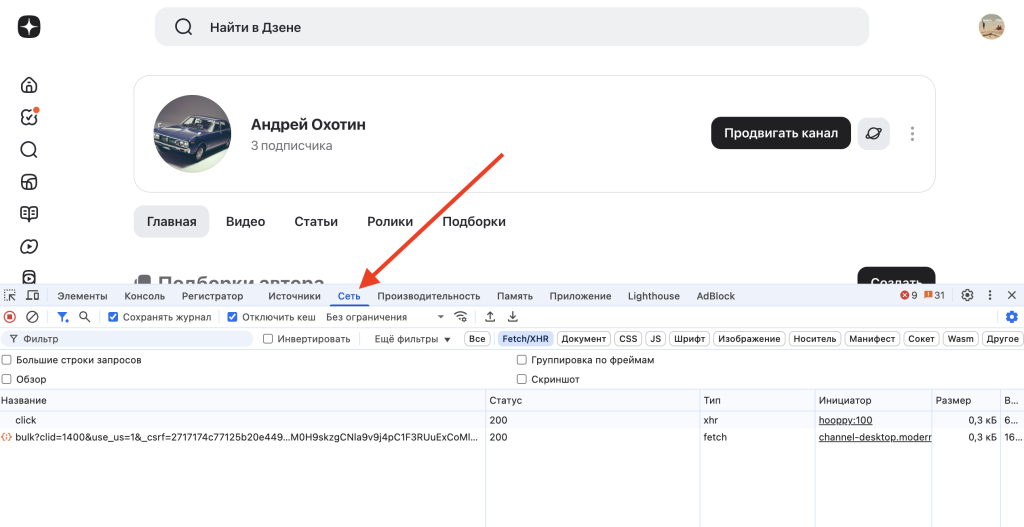Switch to the Консоль tab
1024x527 pixels.
[144, 296]
